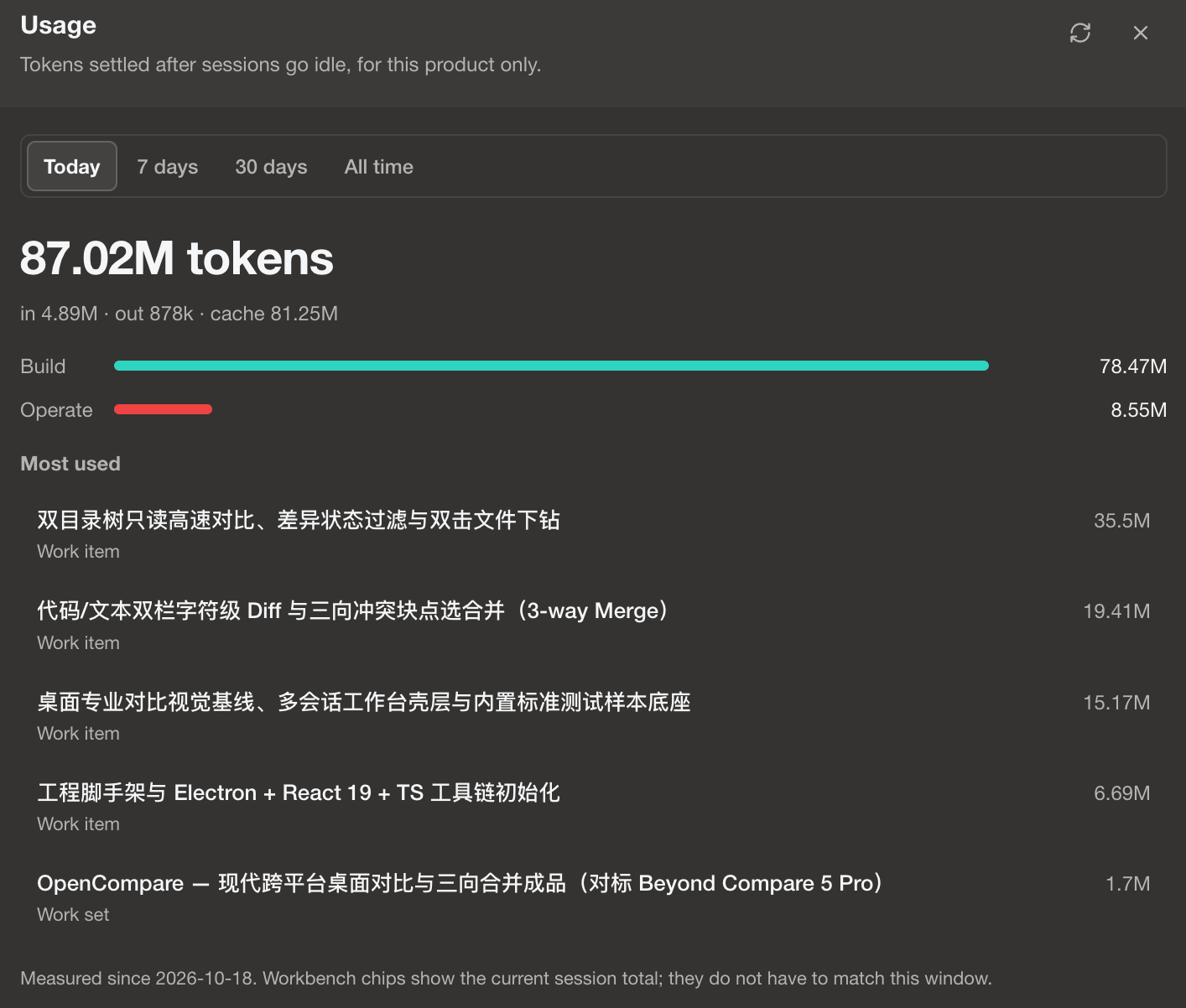Switch to the 30 days tab
Viewport: 1186px width, 1008px height.
coord(271,166)
